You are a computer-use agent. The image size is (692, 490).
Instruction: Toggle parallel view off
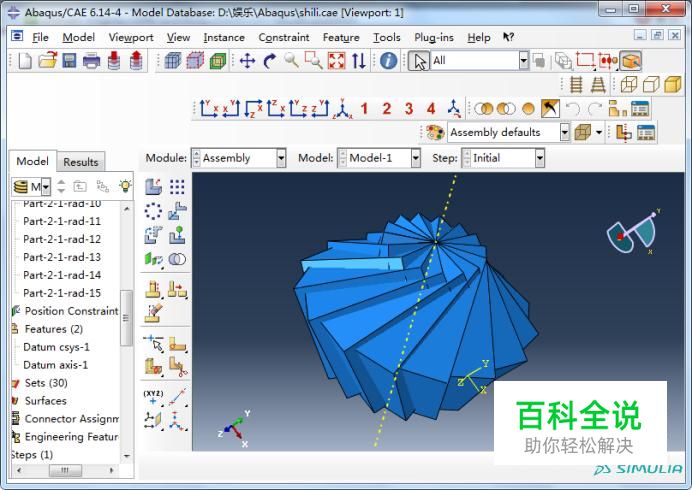(x=576, y=84)
